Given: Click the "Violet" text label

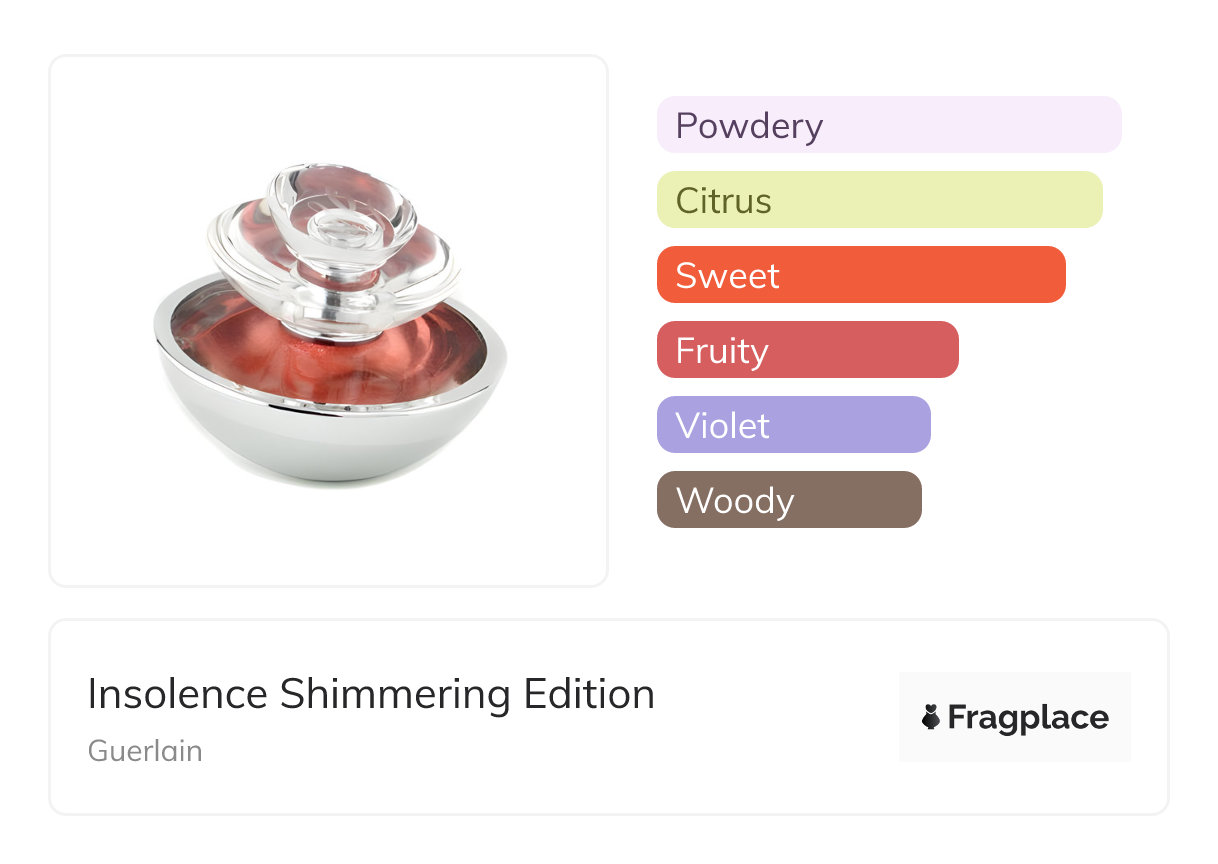Looking at the screenshot, I should click(722, 426).
